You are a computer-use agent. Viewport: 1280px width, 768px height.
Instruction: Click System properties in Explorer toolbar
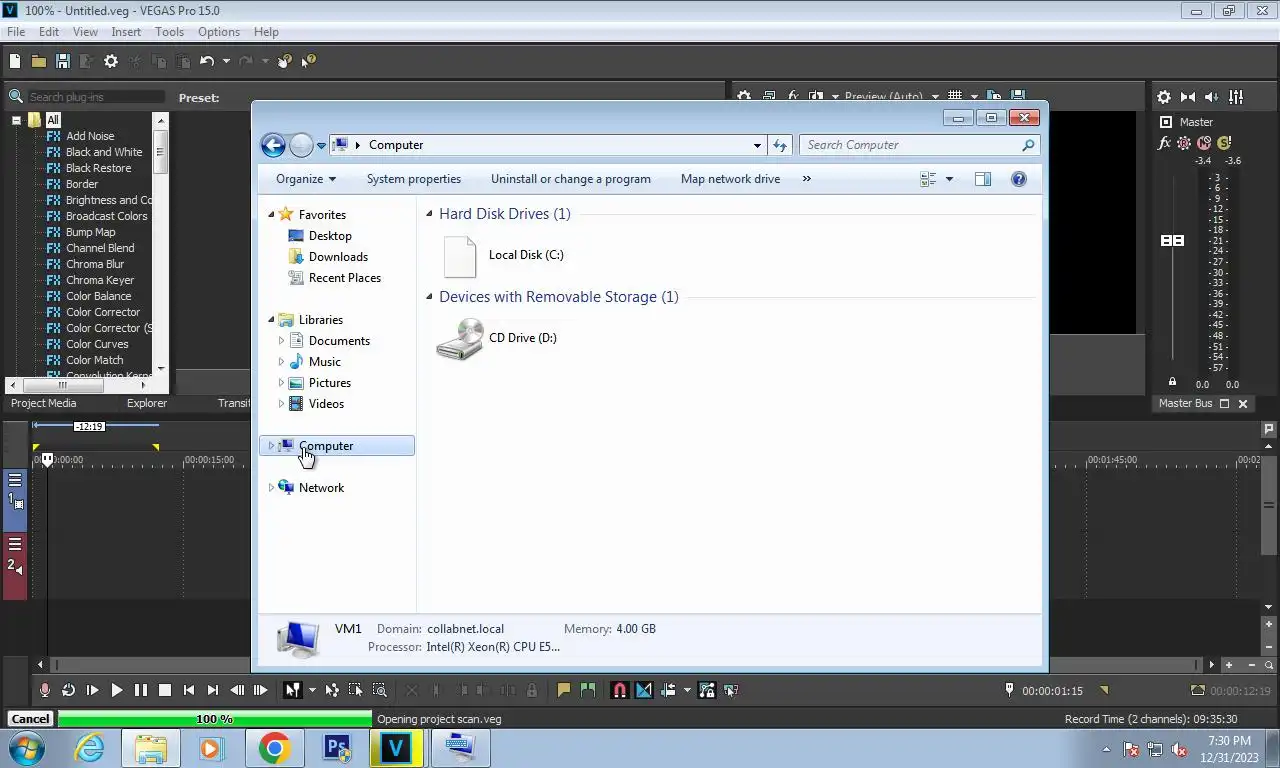(414, 179)
